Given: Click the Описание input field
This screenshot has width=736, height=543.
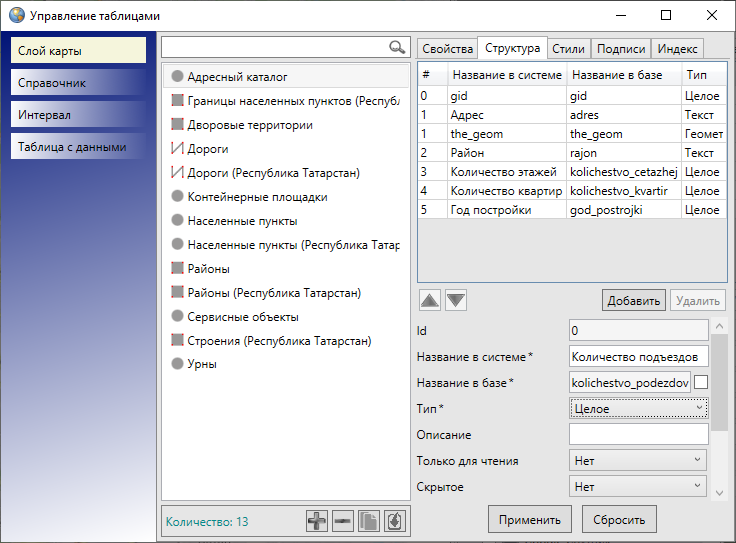Looking at the screenshot, I should [638, 434].
